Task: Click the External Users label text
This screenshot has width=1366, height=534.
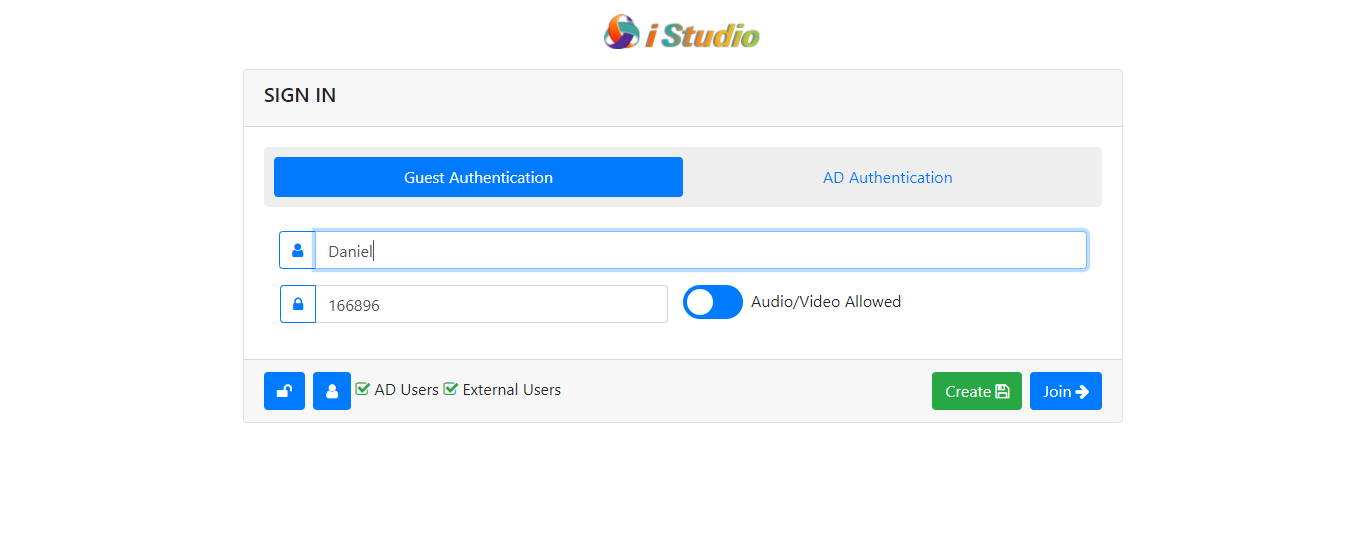Action: point(512,390)
